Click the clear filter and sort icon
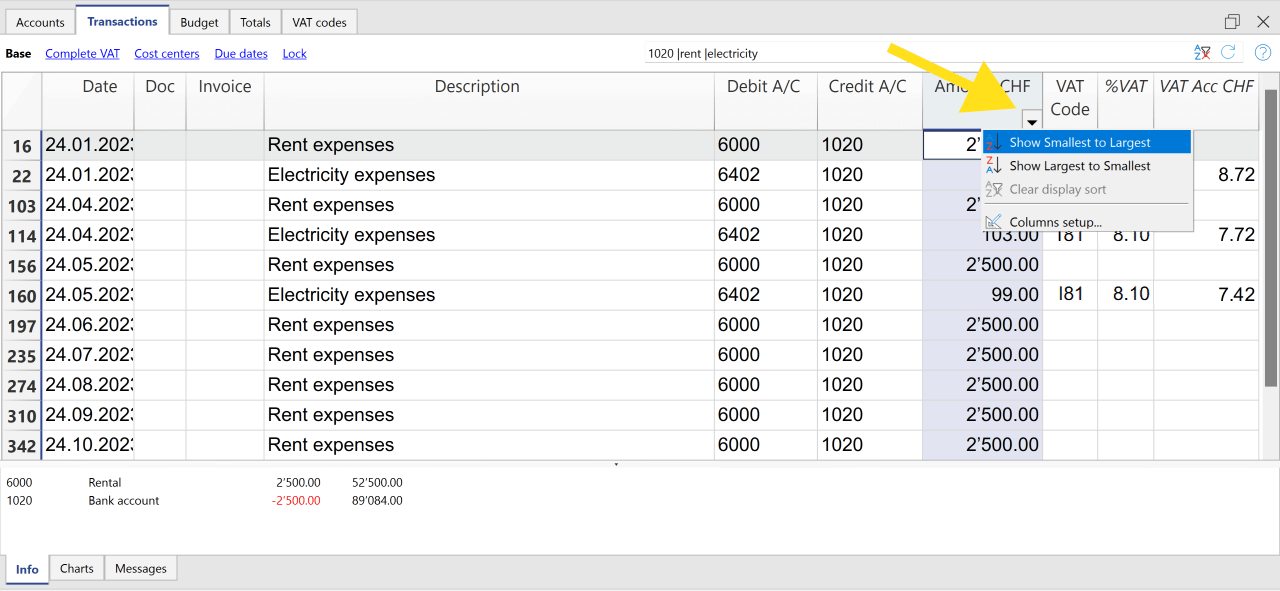1280x591 pixels. (x=1202, y=53)
